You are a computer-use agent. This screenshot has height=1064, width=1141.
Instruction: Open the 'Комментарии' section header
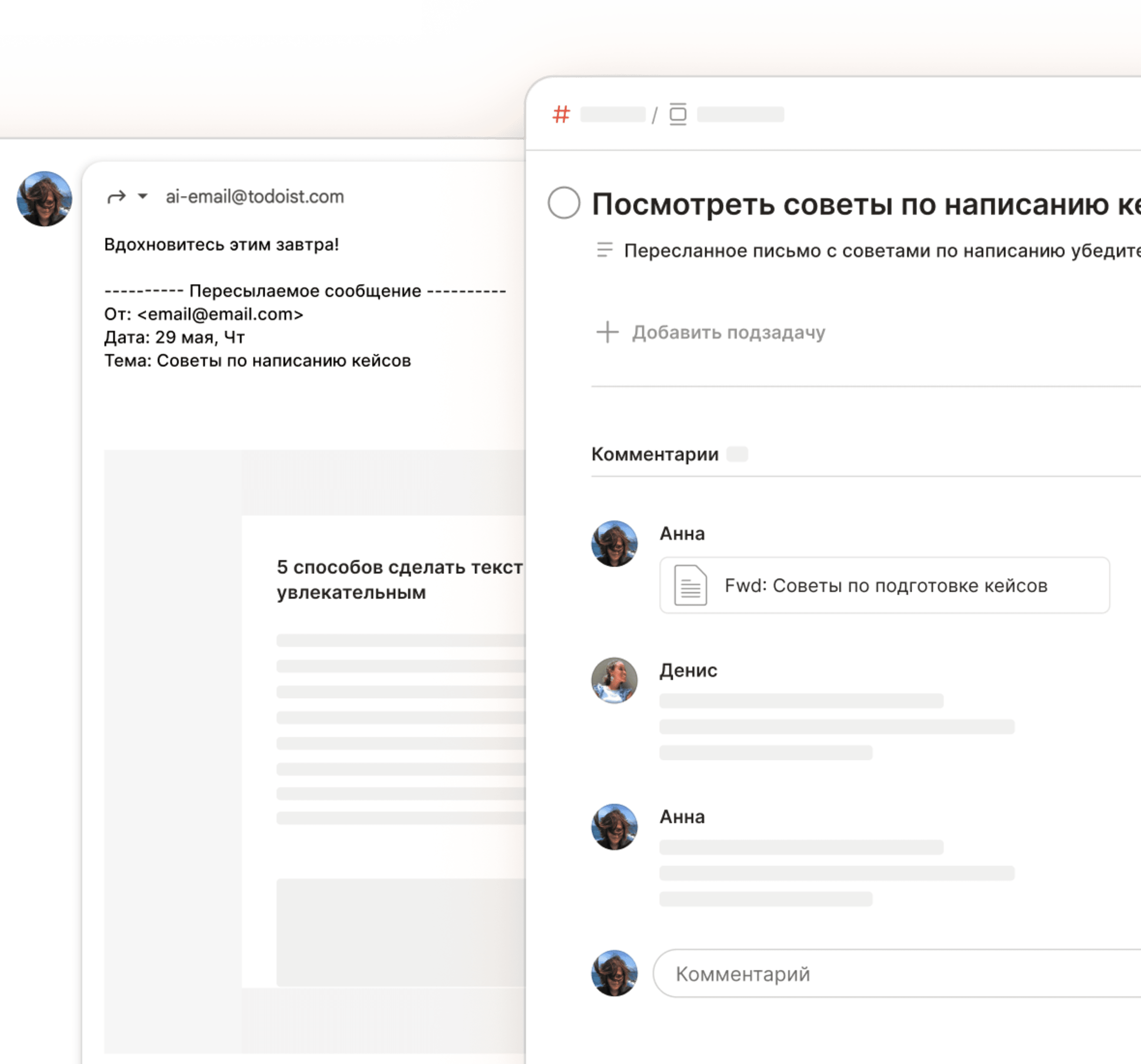tap(654, 454)
